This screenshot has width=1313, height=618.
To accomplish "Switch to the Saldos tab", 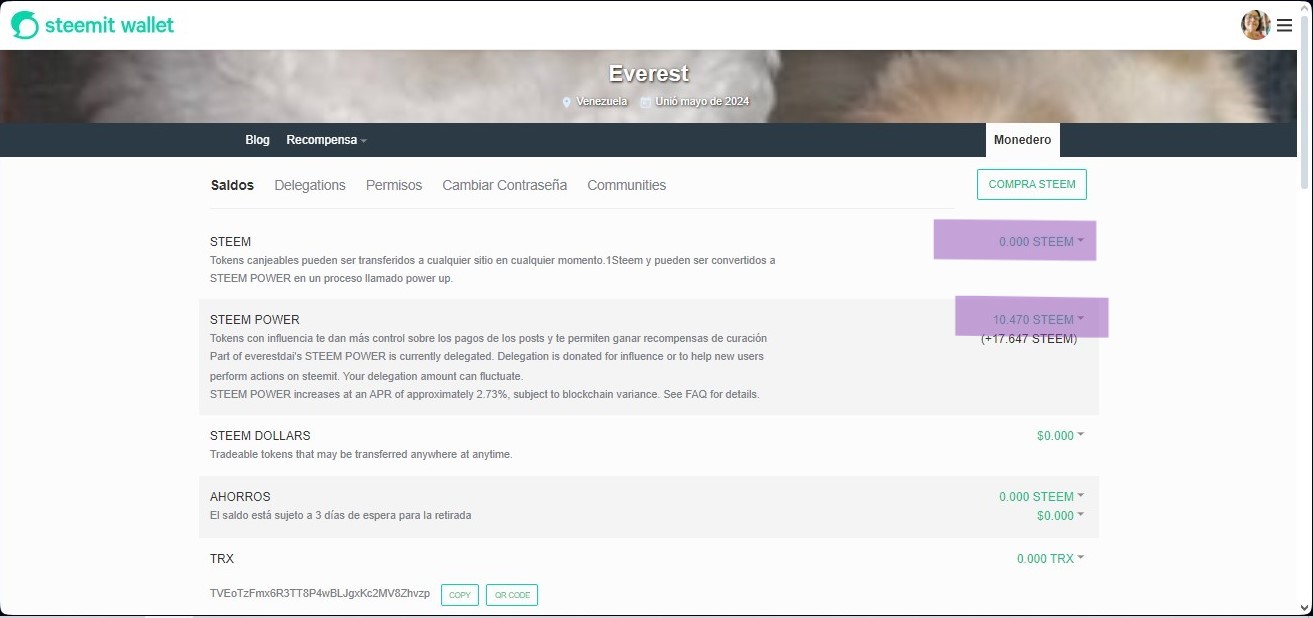I will 232,185.
